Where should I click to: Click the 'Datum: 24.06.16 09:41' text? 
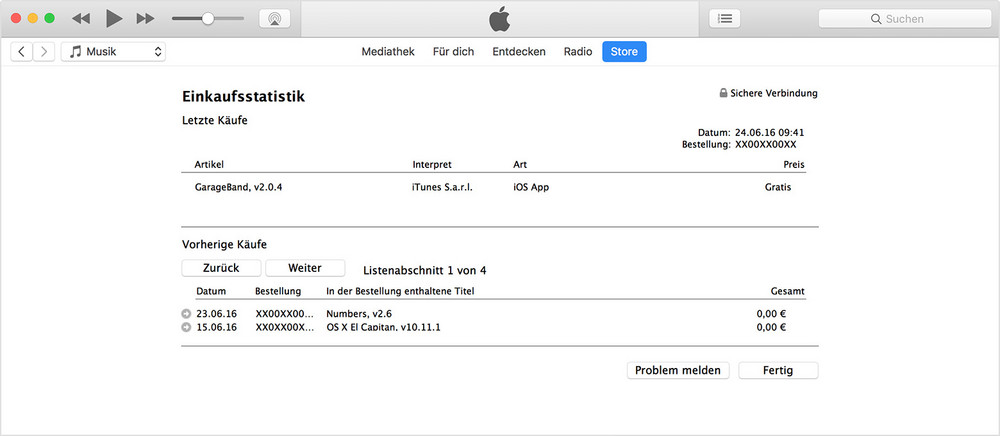coord(751,133)
